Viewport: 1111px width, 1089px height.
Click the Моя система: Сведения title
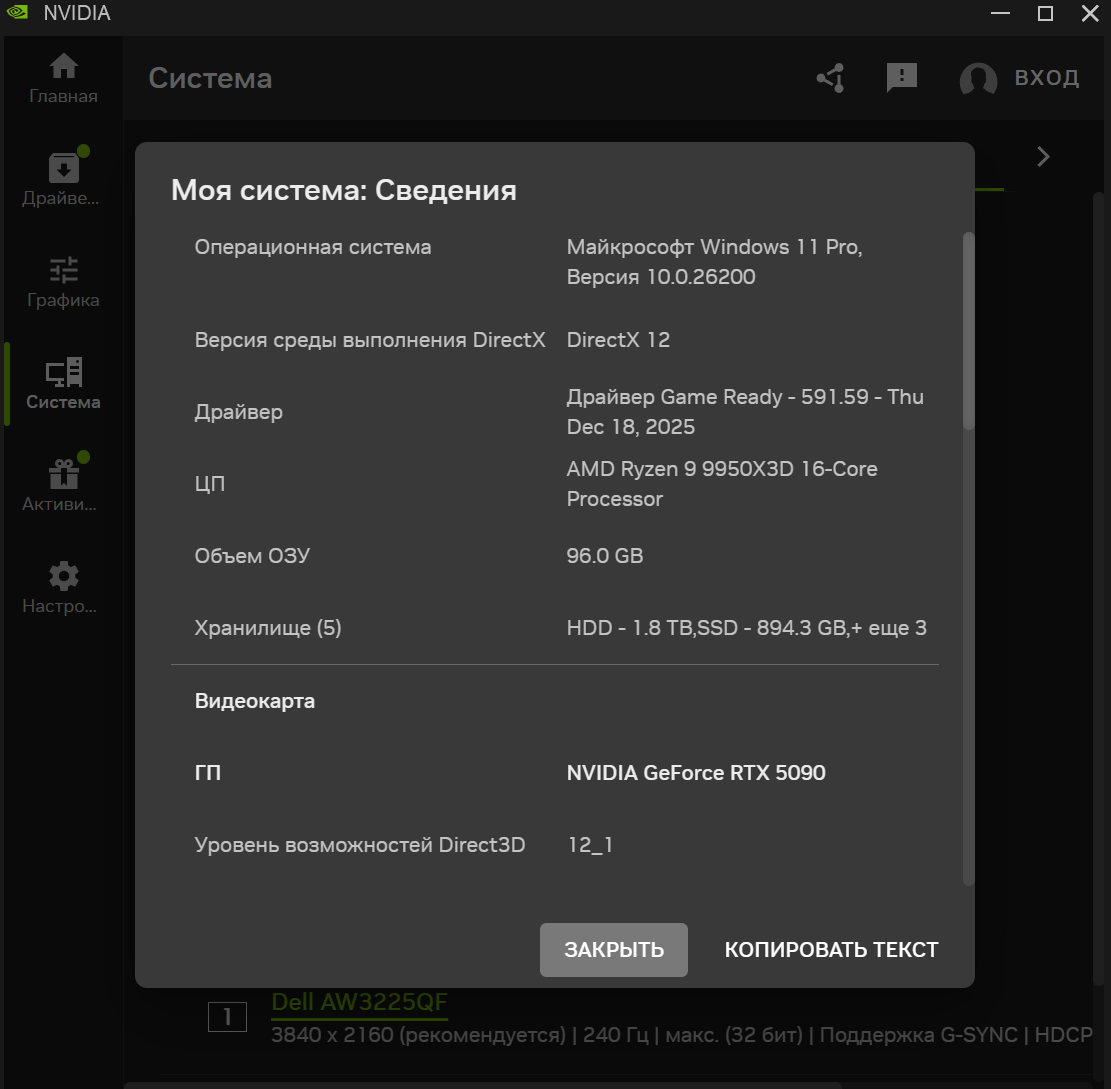(344, 190)
